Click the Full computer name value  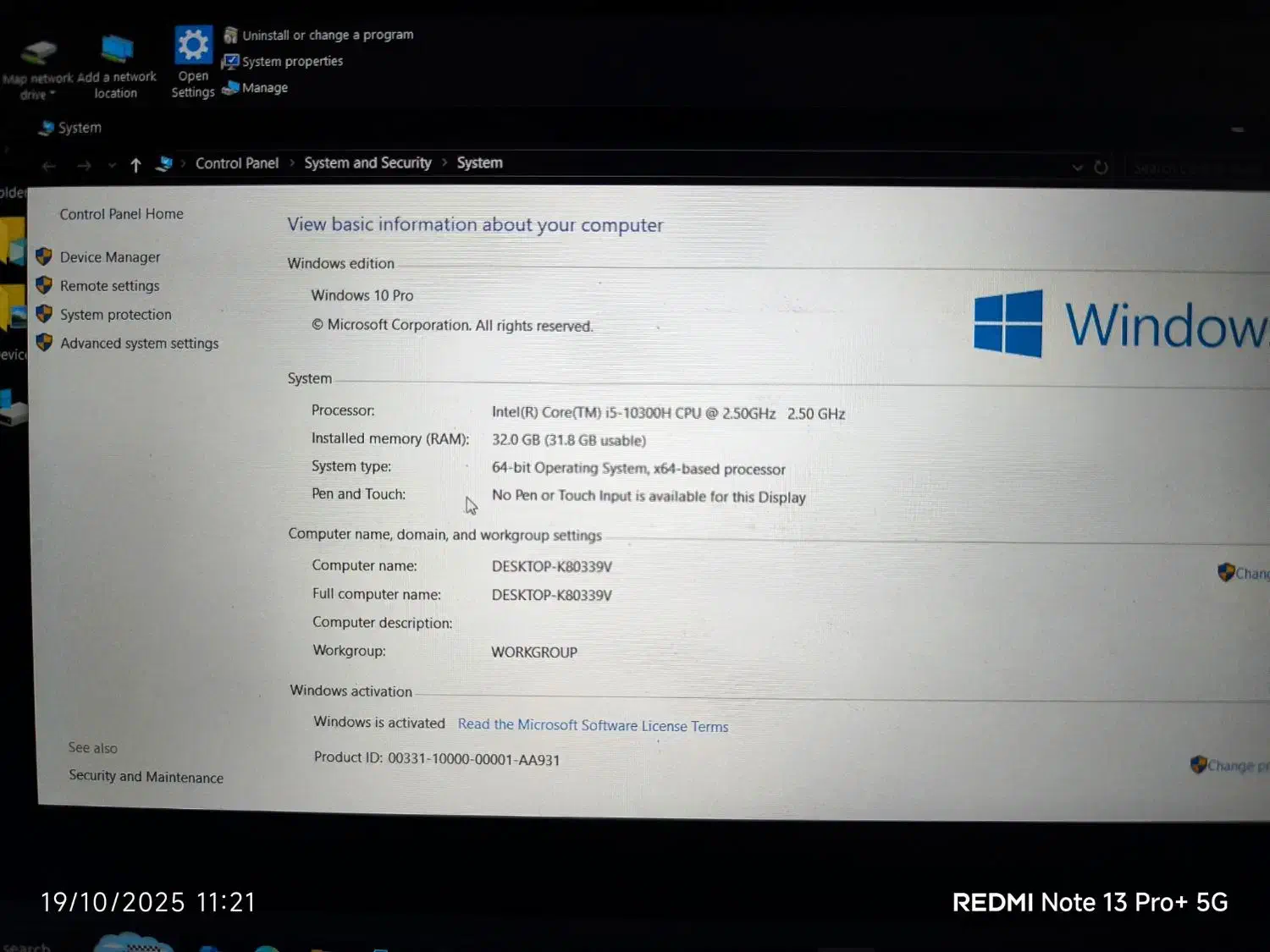[x=551, y=595]
